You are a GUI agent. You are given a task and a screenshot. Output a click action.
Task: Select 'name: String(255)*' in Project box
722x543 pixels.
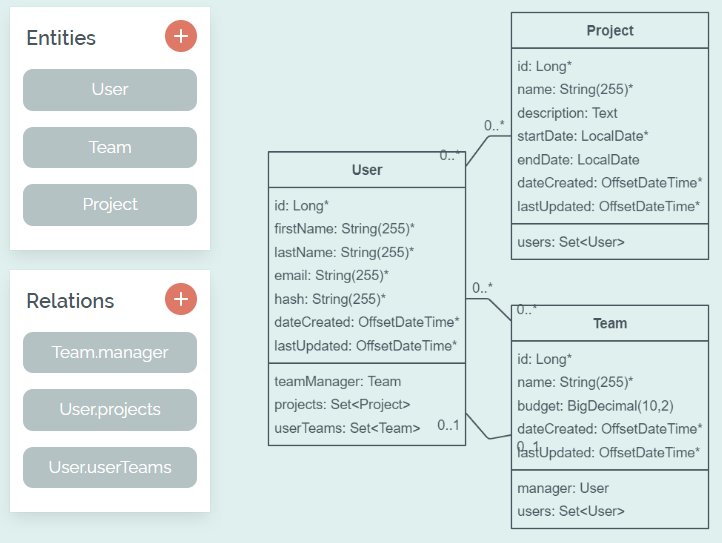click(575, 89)
